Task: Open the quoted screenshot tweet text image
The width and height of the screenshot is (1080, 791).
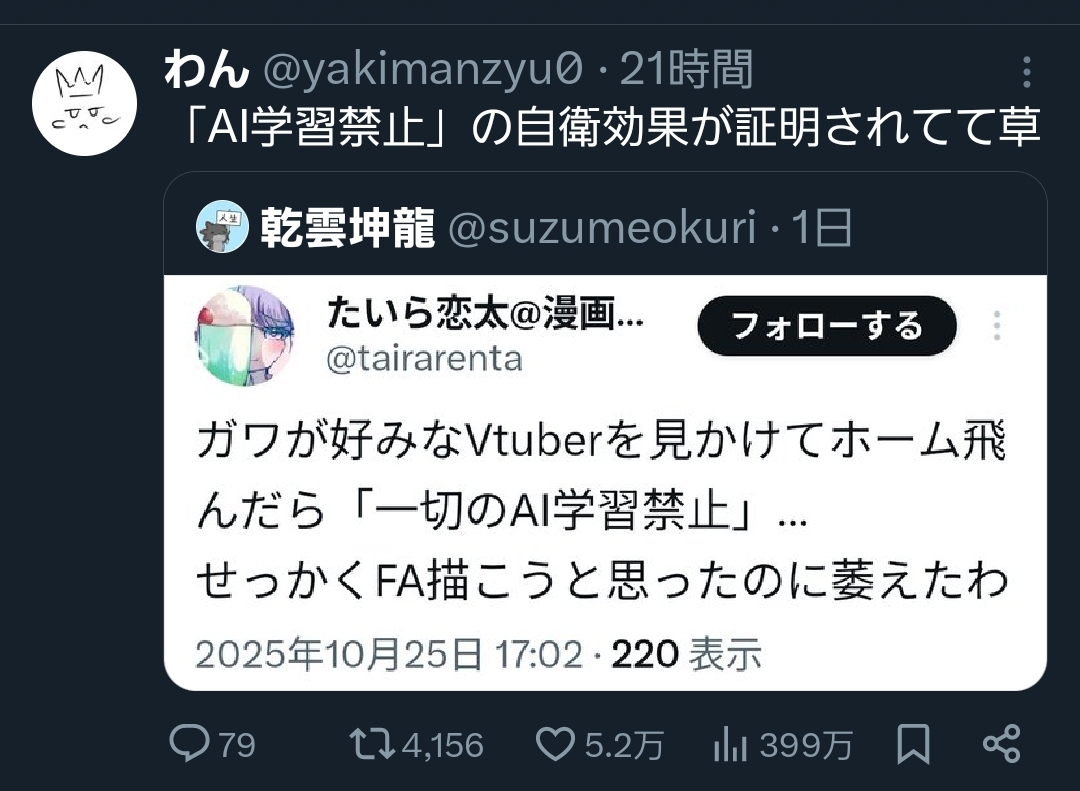Action: [605, 482]
